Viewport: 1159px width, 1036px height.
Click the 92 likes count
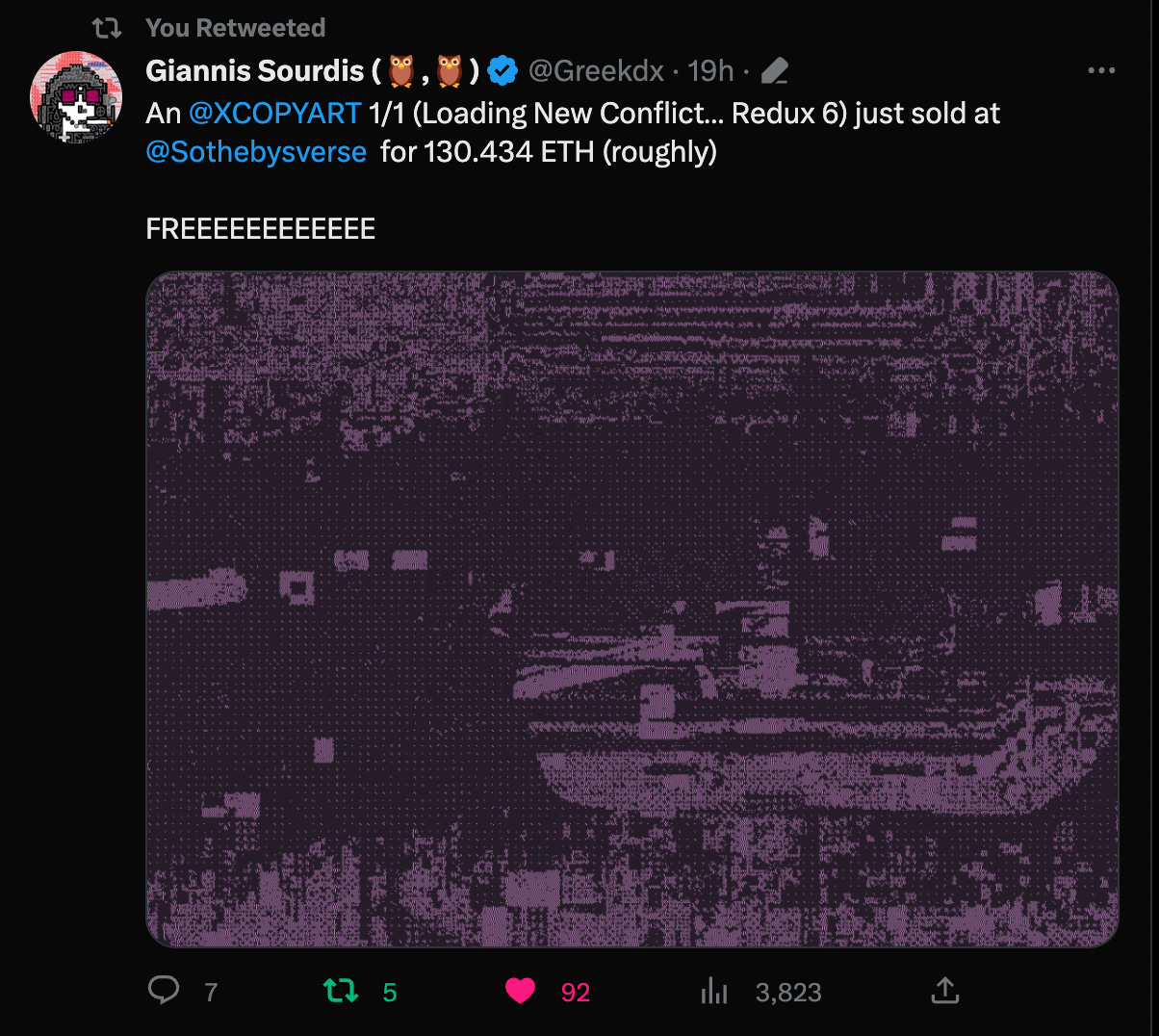pyautogui.click(x=576, y=993)
